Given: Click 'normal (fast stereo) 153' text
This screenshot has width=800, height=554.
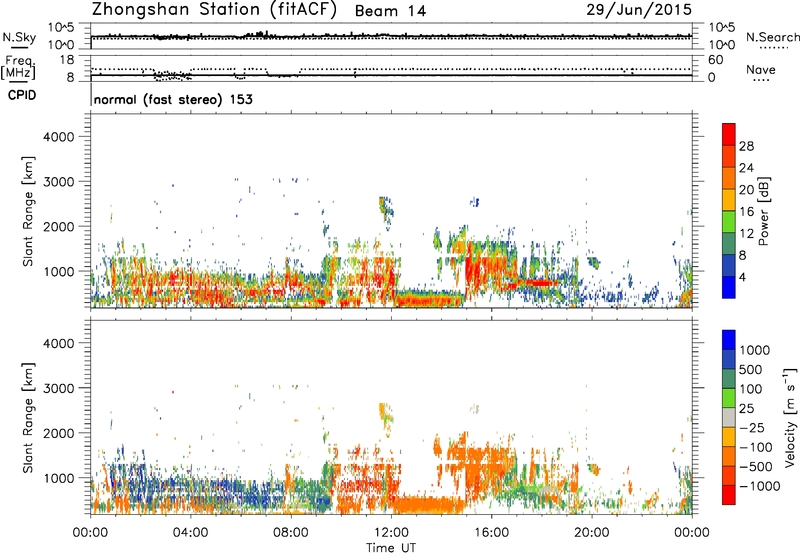Looking at the screenshot, I should pos(173,99).
